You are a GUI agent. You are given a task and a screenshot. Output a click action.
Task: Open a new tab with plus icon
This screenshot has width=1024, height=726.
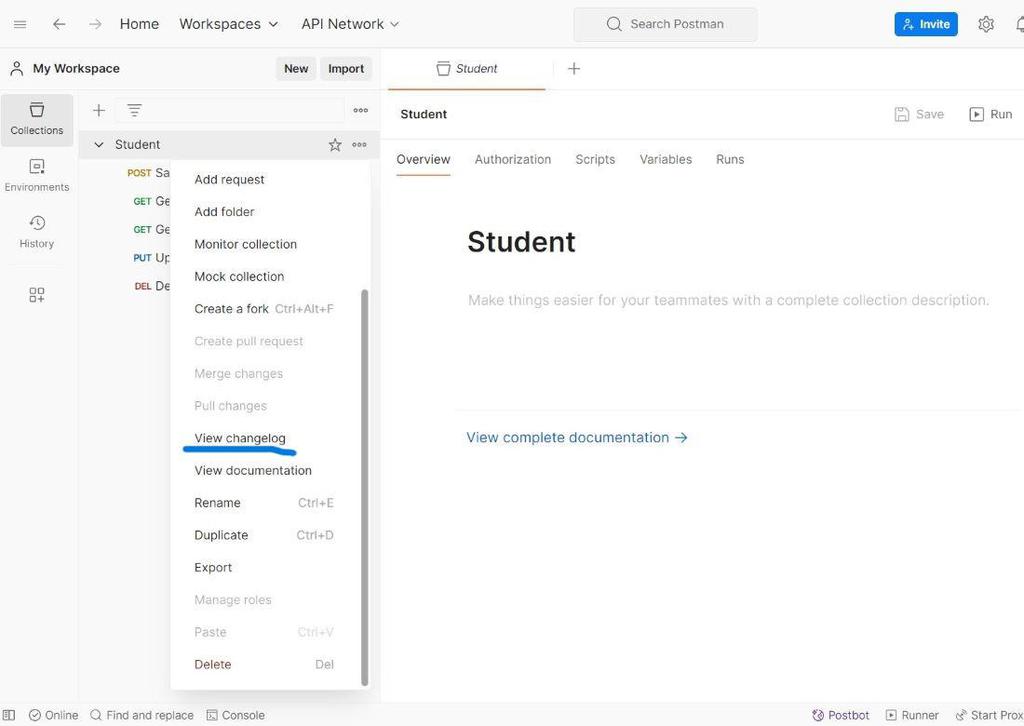click(574, 69)
